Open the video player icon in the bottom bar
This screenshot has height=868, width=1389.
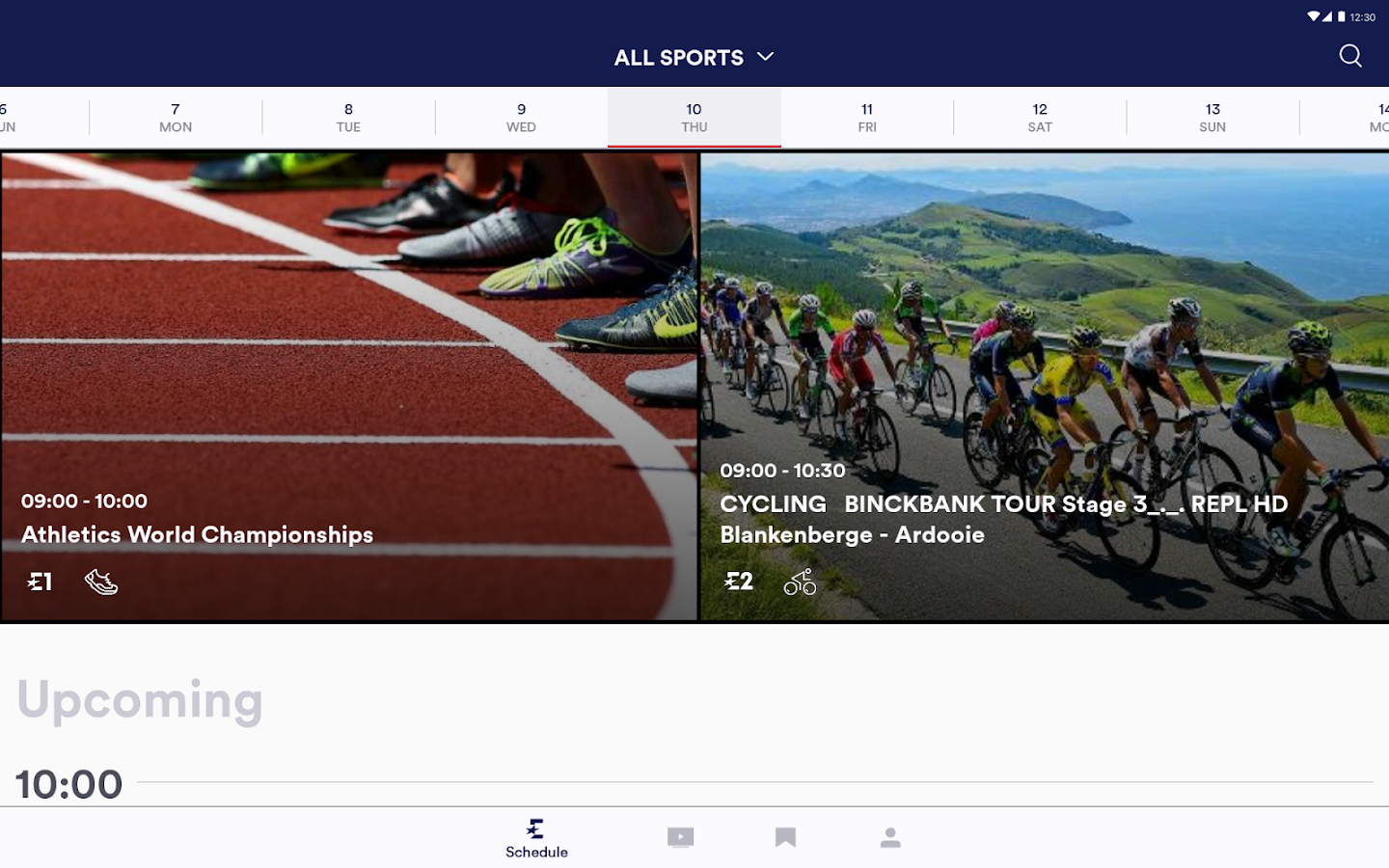tap(680, 837)
